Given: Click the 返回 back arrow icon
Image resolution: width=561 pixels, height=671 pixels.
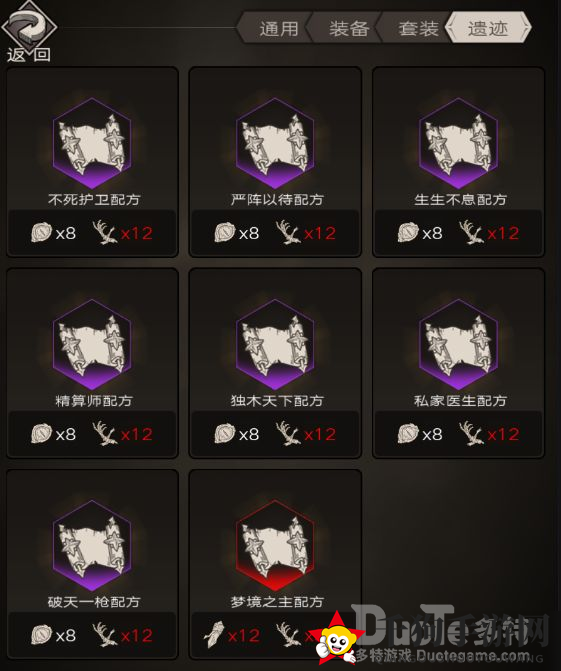Looking at the screenshot, I should (x=28, y=26).
